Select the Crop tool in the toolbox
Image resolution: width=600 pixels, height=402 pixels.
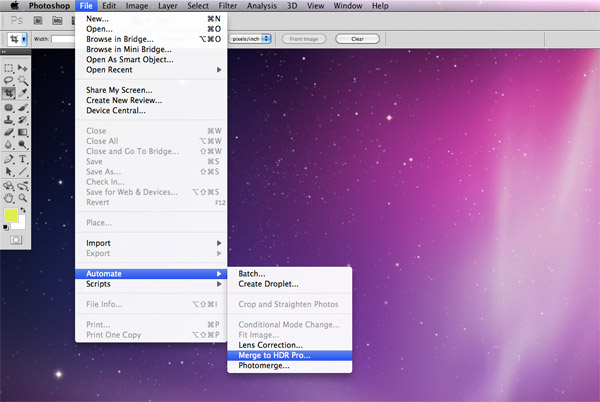tap(8, 93)
